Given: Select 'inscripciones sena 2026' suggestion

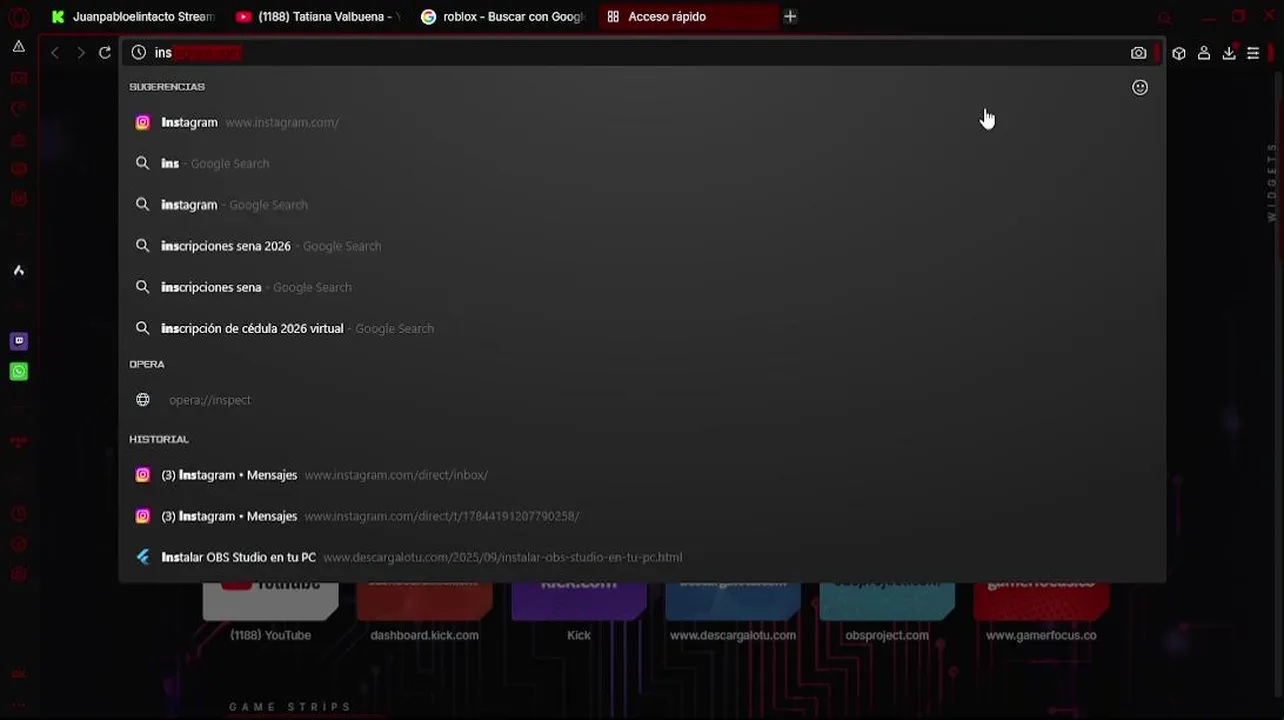Looking at the screenshot, I should [642, 246].
